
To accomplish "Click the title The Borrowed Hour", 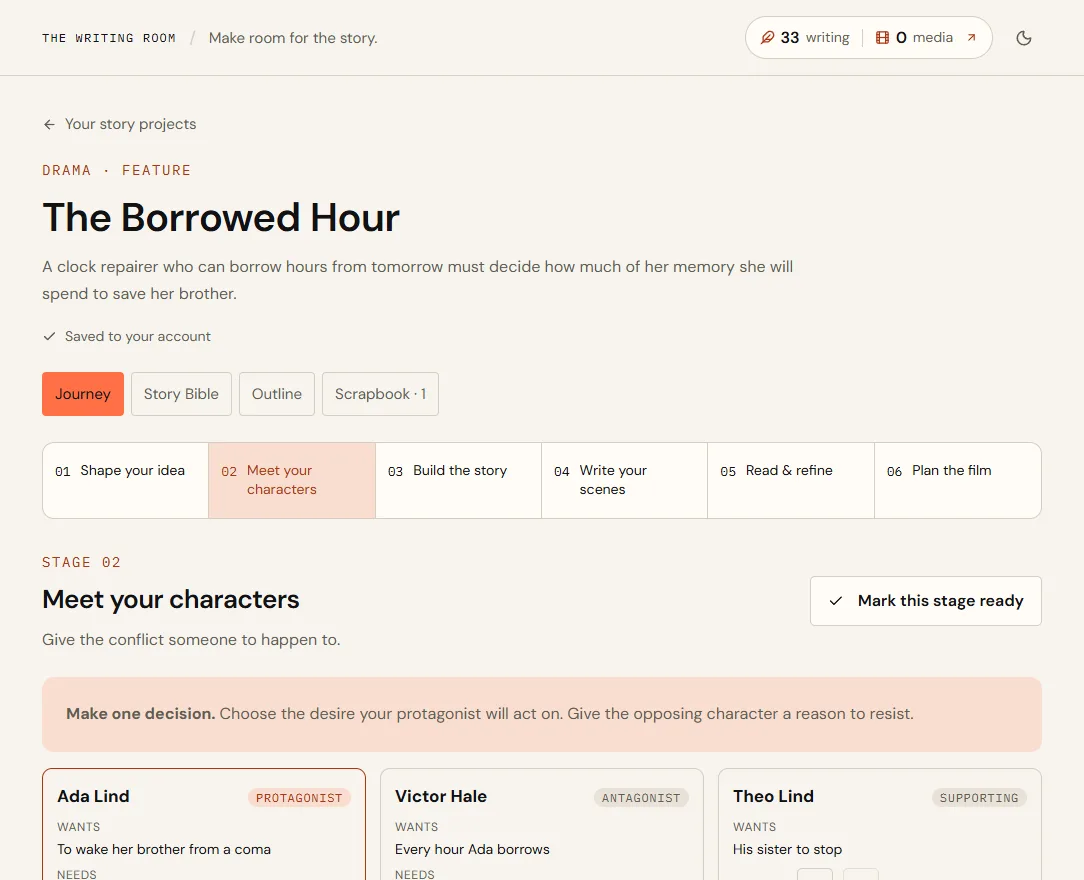I will [221, 218].
